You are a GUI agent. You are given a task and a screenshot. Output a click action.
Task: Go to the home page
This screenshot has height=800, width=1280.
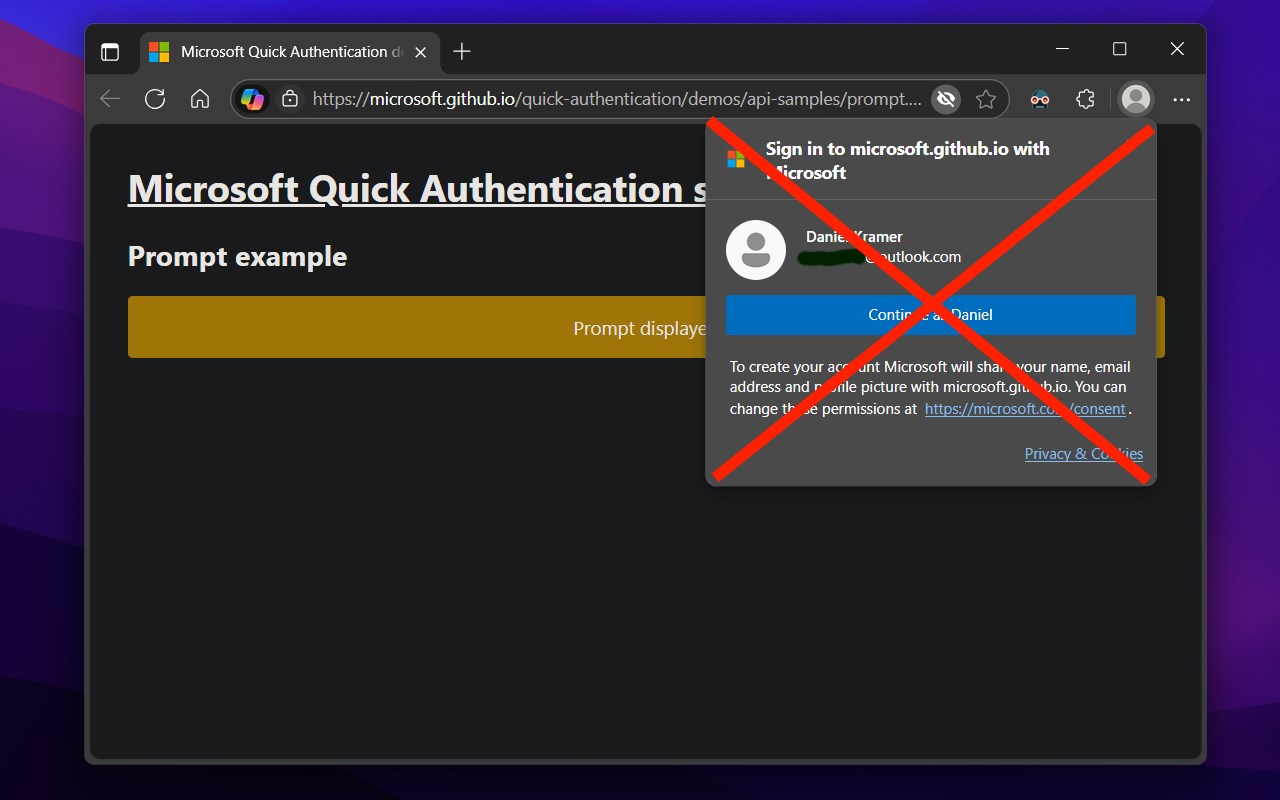[x=200, y=99]
